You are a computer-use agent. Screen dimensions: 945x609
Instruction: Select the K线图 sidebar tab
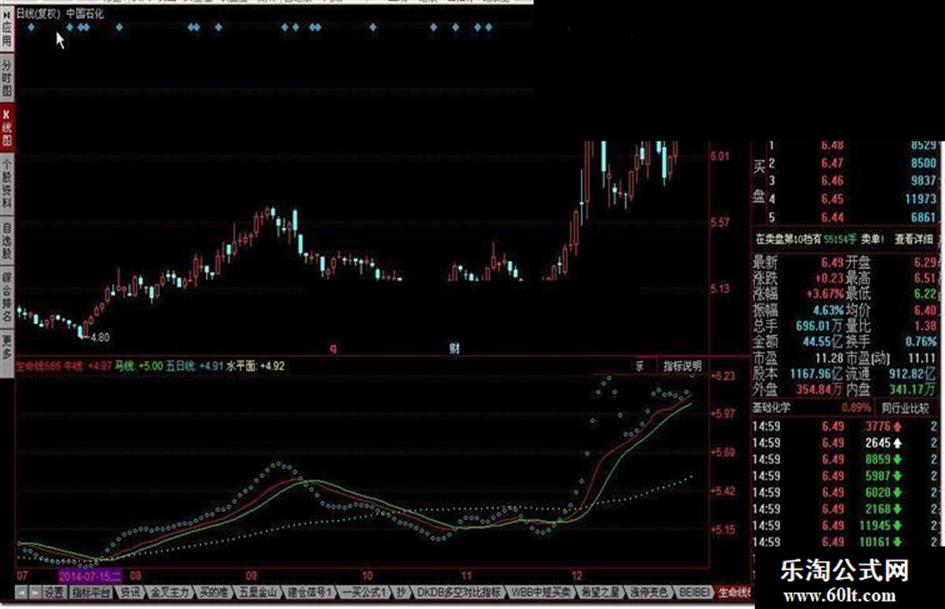coord(7,128)
